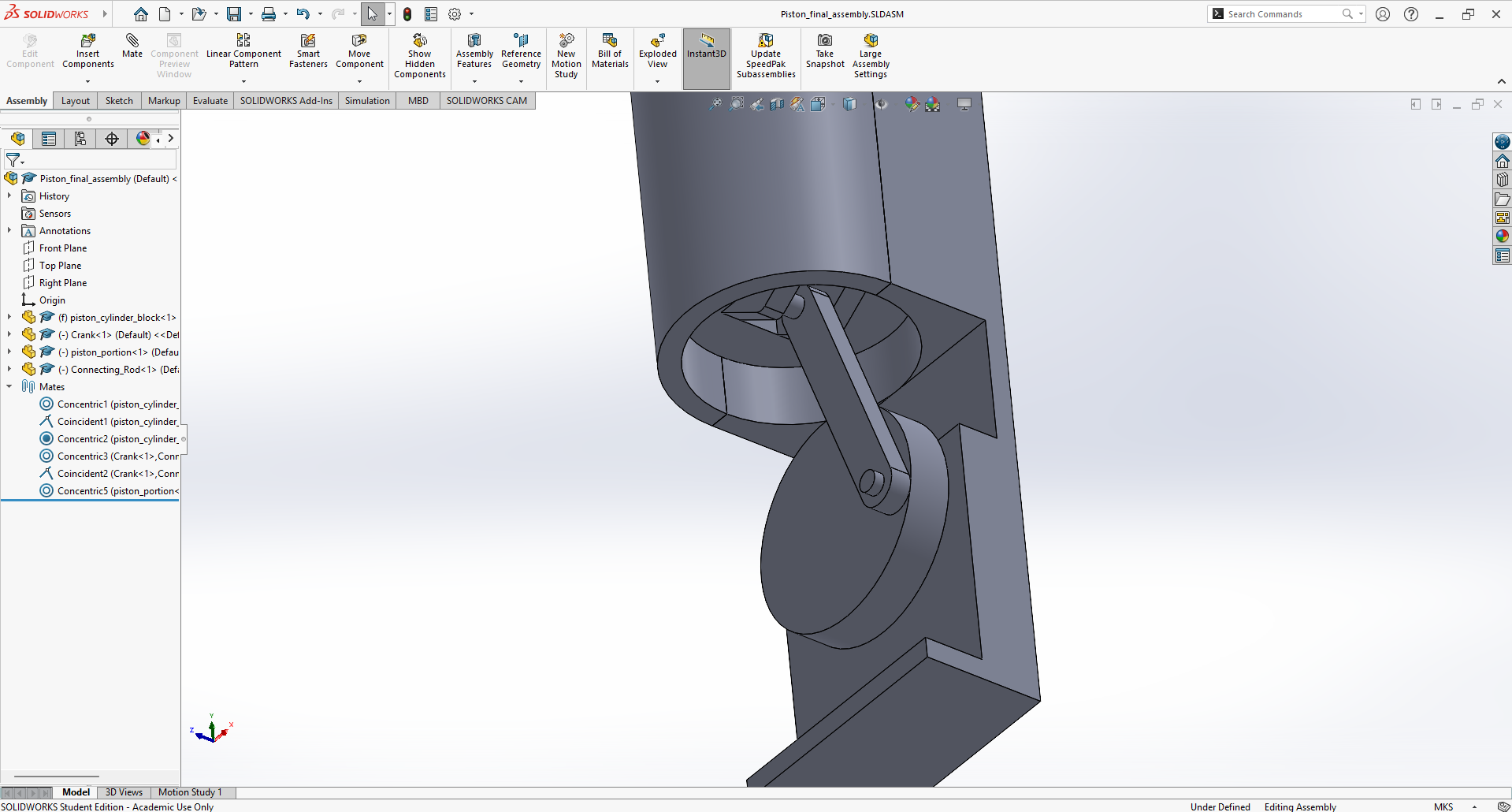Click the Smart Fasteners icon
Viewport: 1512px width, 812px height.
point(308,50)
